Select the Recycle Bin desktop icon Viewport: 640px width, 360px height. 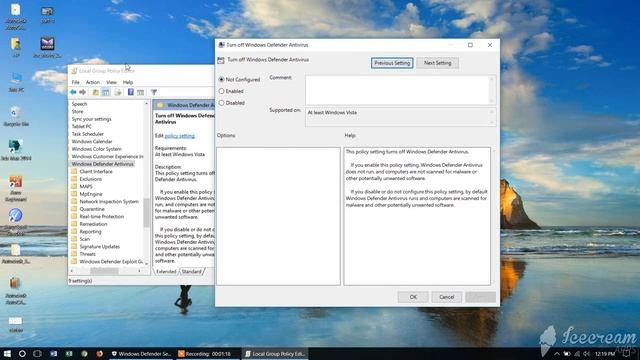[x=16, y=116]
